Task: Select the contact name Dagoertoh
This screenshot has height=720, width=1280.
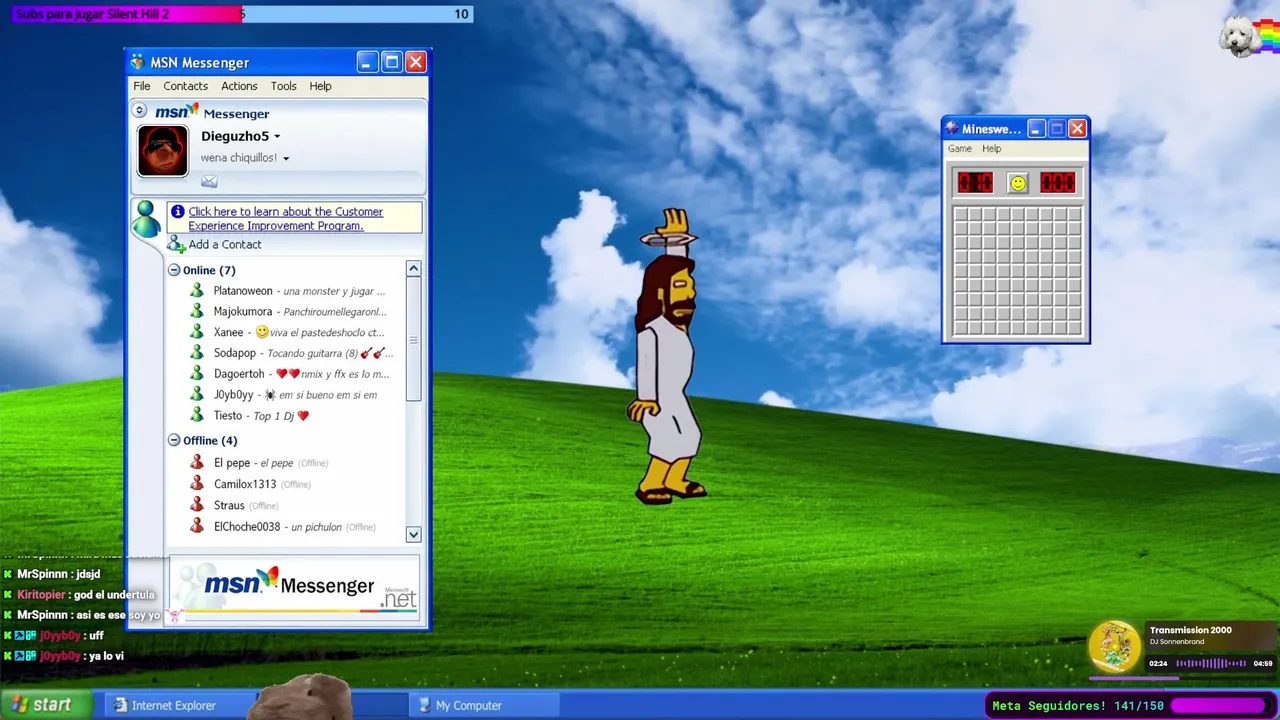Action: click(239, 374)
